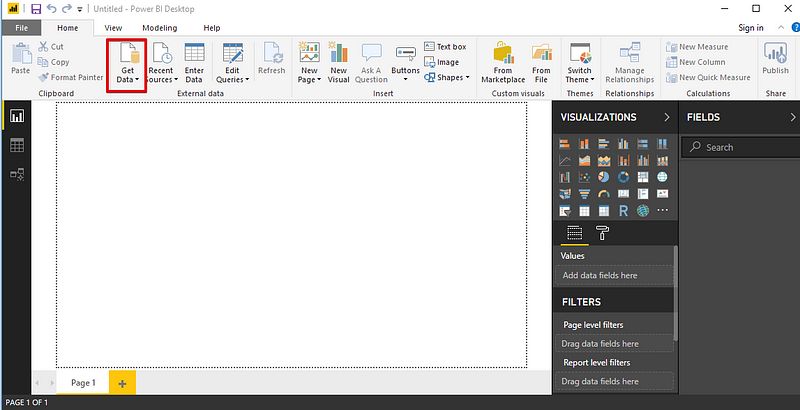The image size is (800, 410).
Task: Open the File menu
Action: (x=21, y=28)
